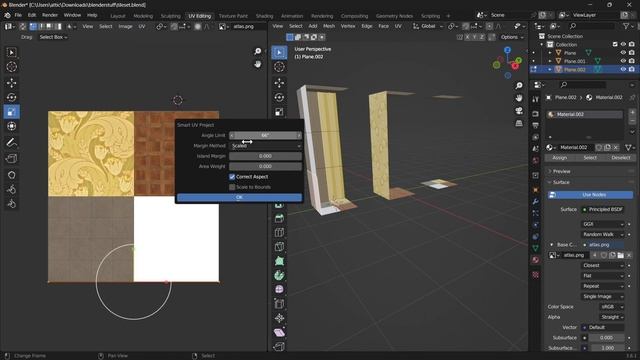Open Closest interpolation dropdown

(x=602, y=265)
